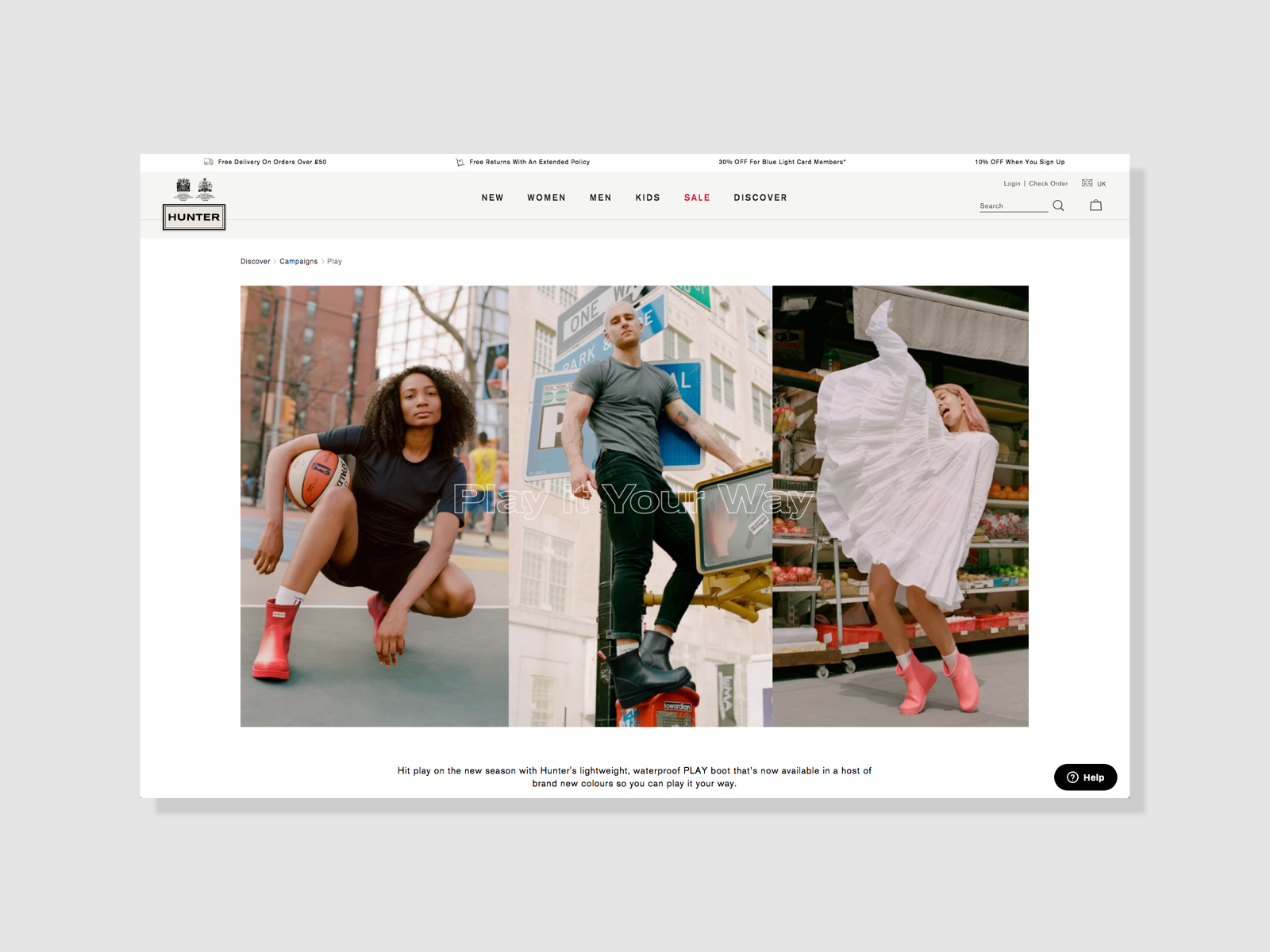Click Free Delivery On Orders Over £50
Viewport: 1270px width, 952px height.
pos(272,162)
